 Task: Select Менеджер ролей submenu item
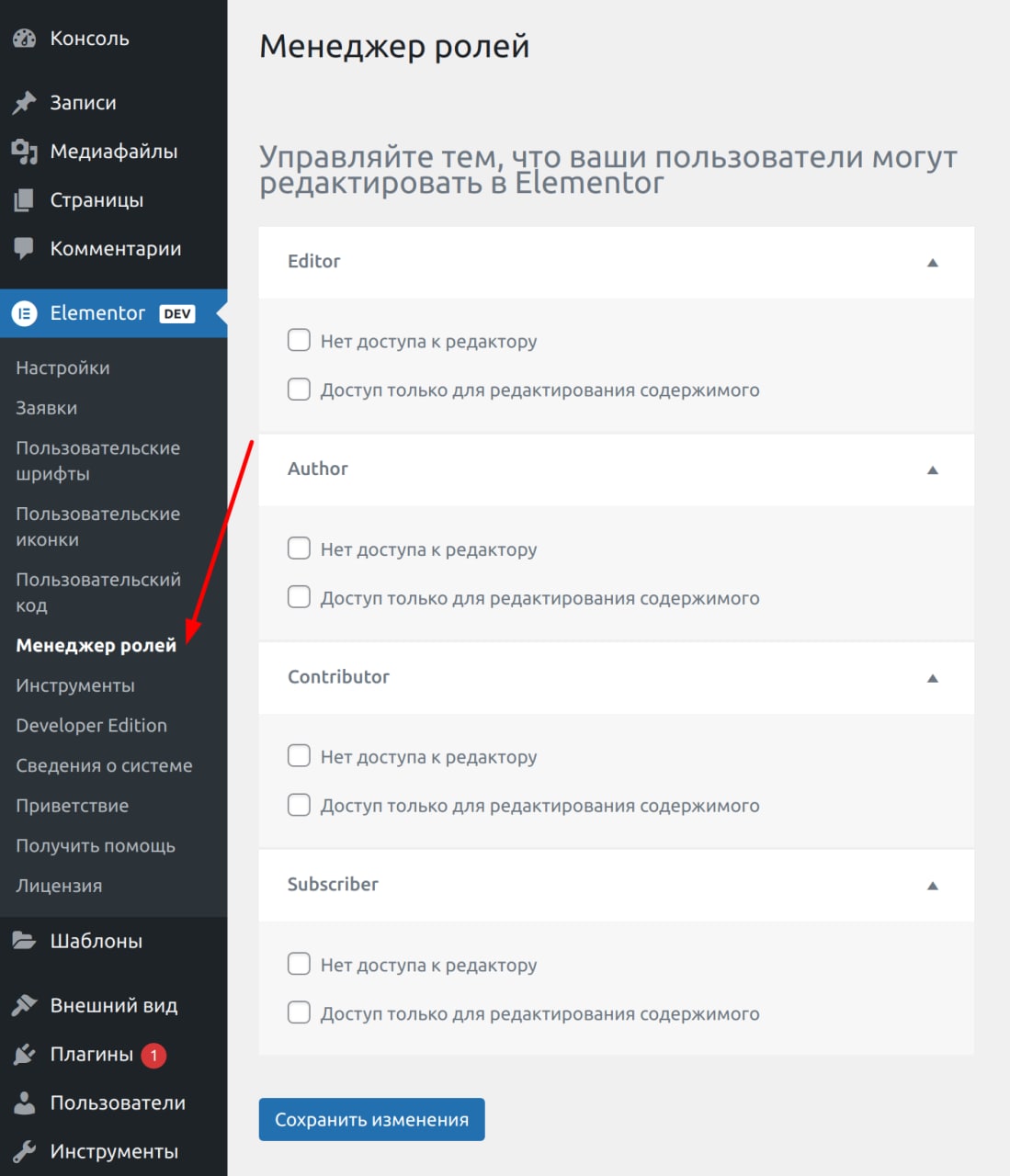(x=96, y=646)
